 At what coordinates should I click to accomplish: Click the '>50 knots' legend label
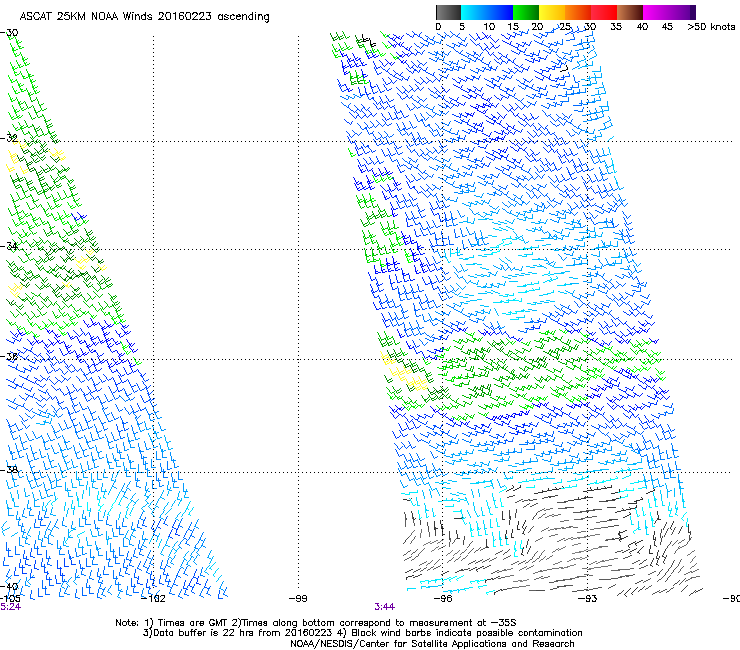[x=711, y=27]
